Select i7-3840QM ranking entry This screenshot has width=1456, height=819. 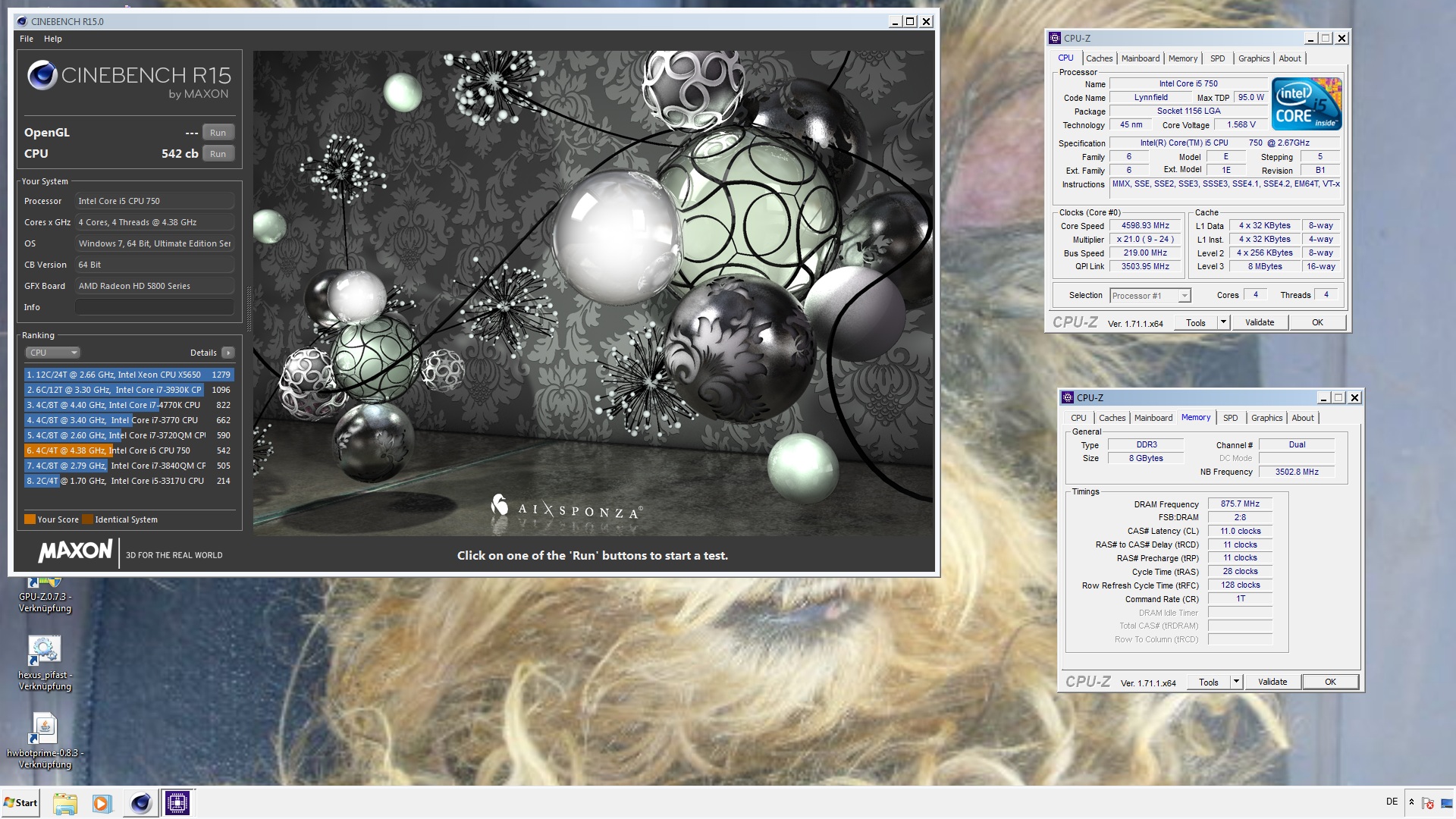tap(129, 466)
